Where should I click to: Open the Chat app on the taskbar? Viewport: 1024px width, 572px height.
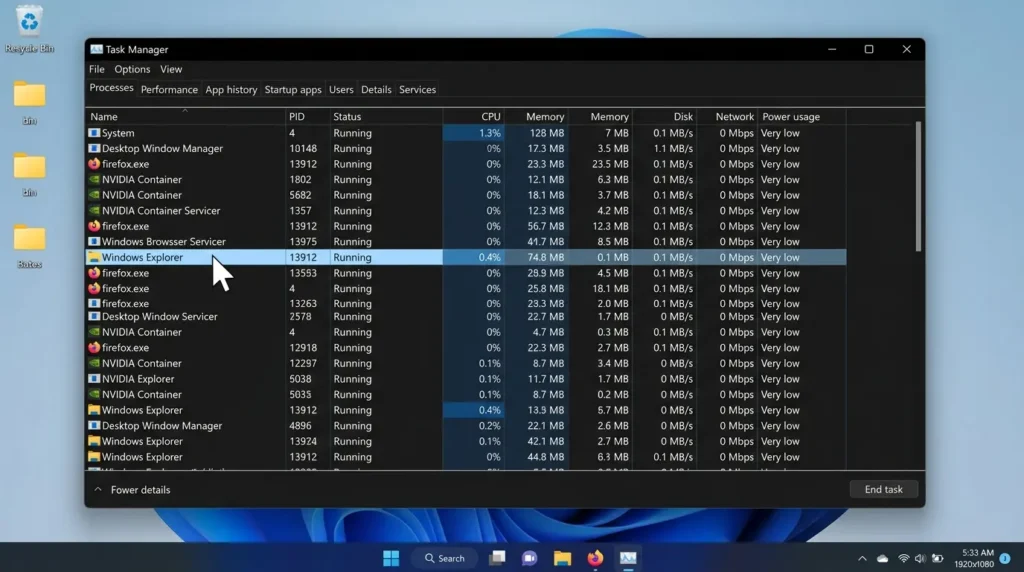[x=530, y=558]
